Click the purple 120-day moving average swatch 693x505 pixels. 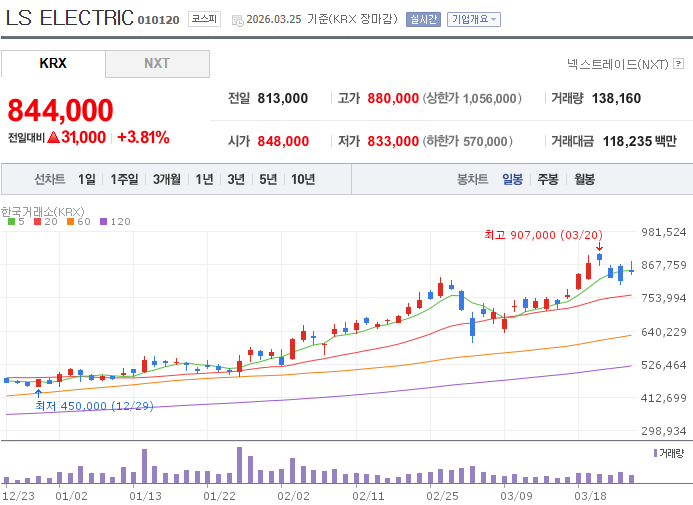[103, 221]
